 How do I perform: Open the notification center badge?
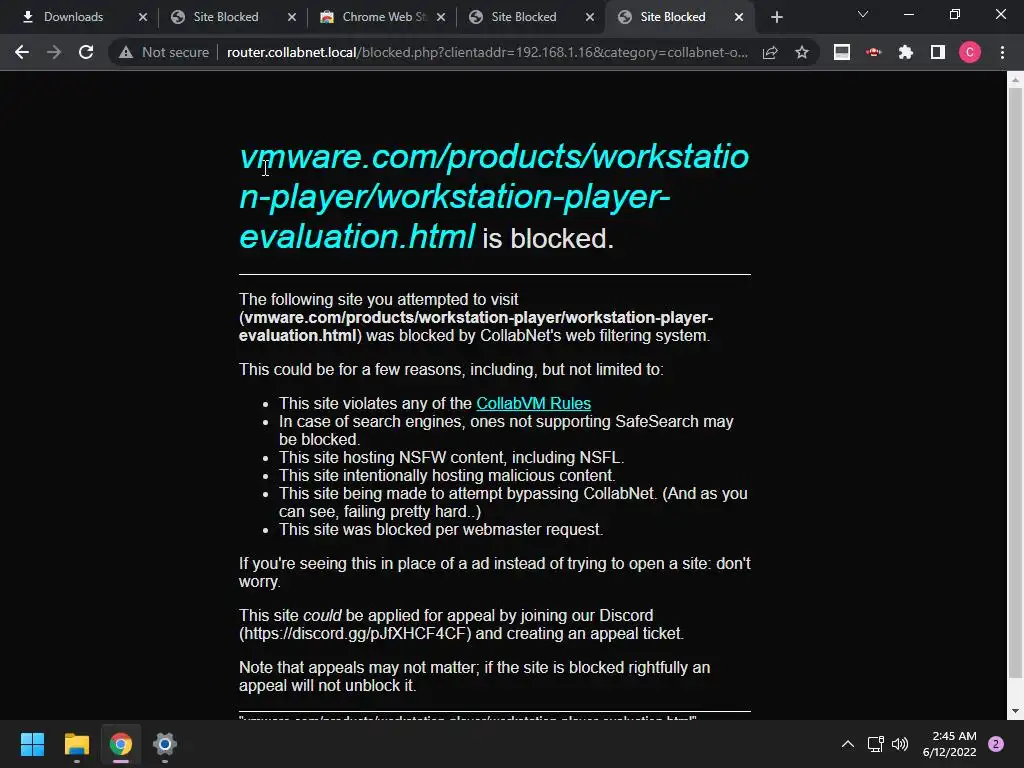[996, 744]
